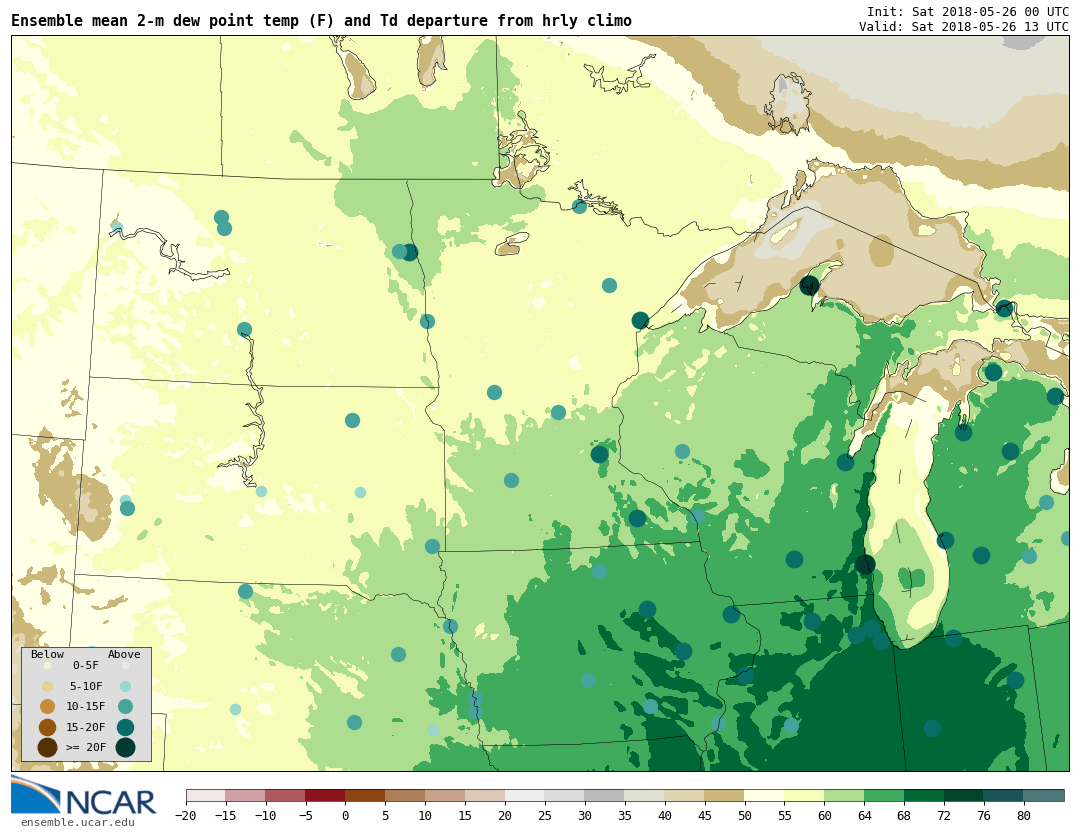Click the '5-10F' legend label
1080x834 pixels.
86,686
